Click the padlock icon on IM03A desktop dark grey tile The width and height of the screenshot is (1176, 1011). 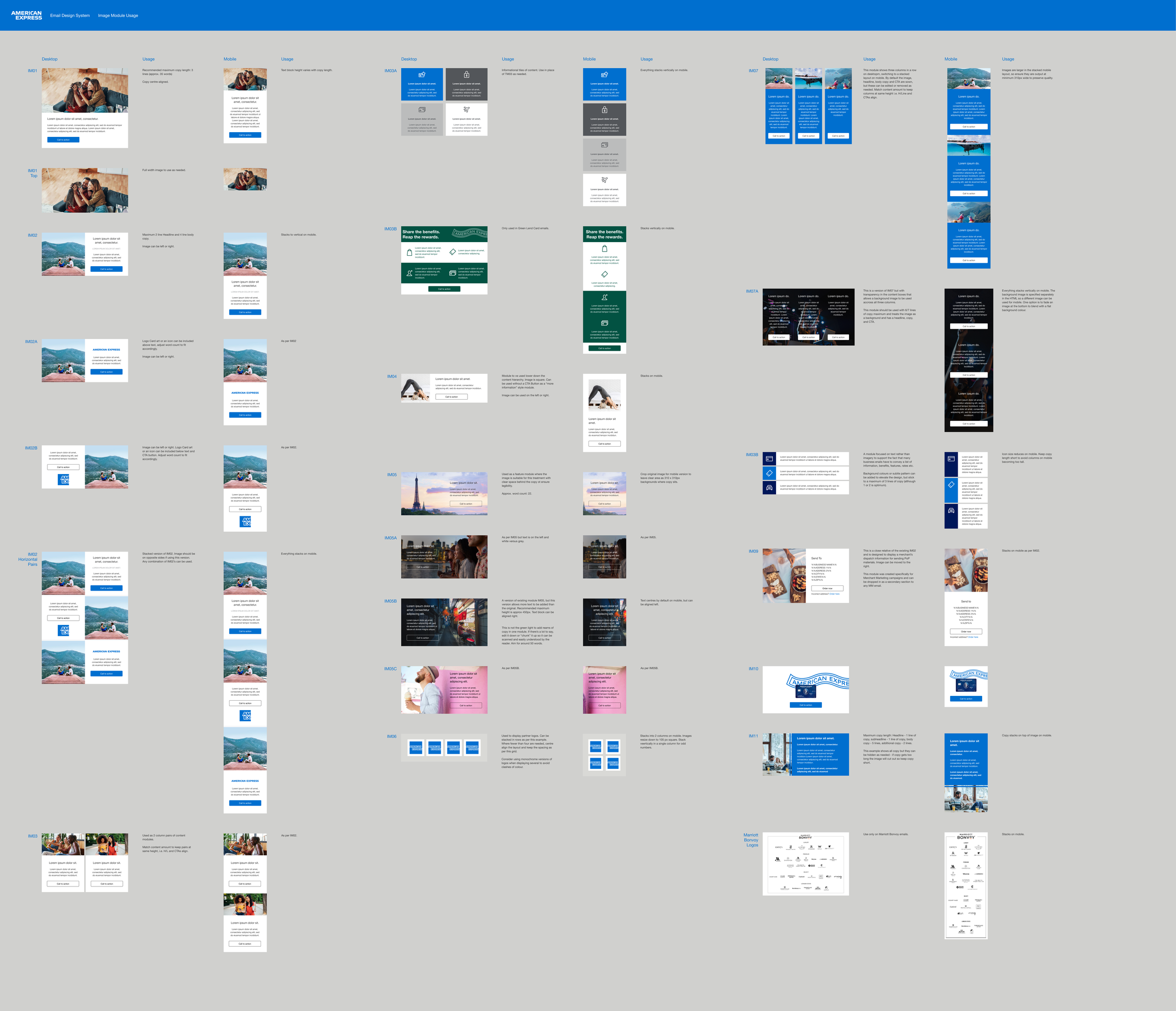467,74
